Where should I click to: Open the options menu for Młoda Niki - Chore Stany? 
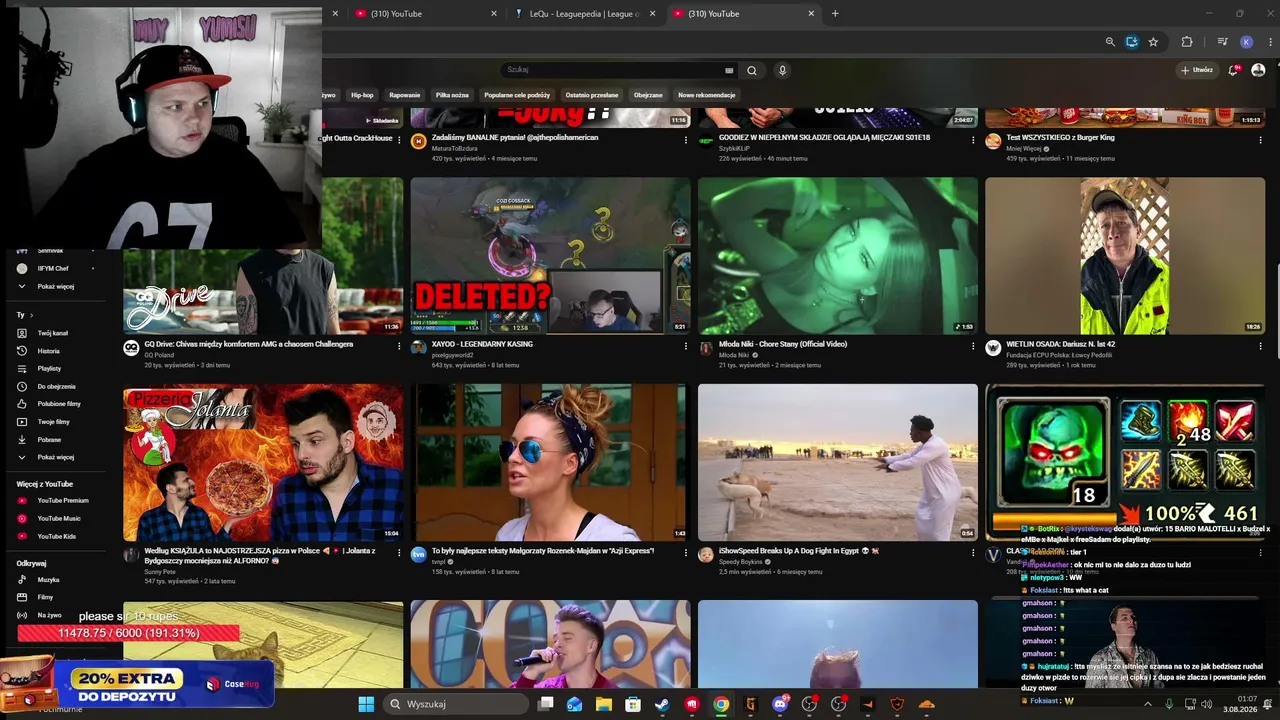tap(973, 346)
